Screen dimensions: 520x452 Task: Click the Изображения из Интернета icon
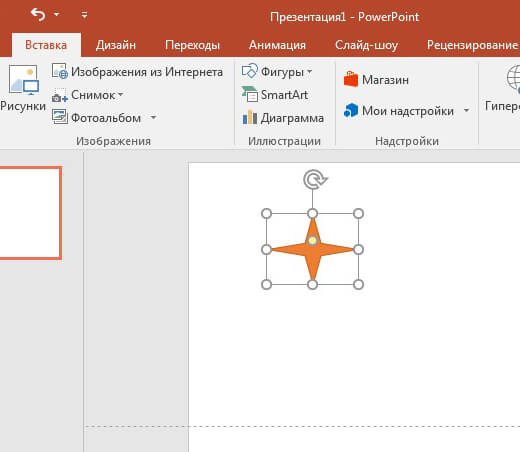click(x=60, y=72)
